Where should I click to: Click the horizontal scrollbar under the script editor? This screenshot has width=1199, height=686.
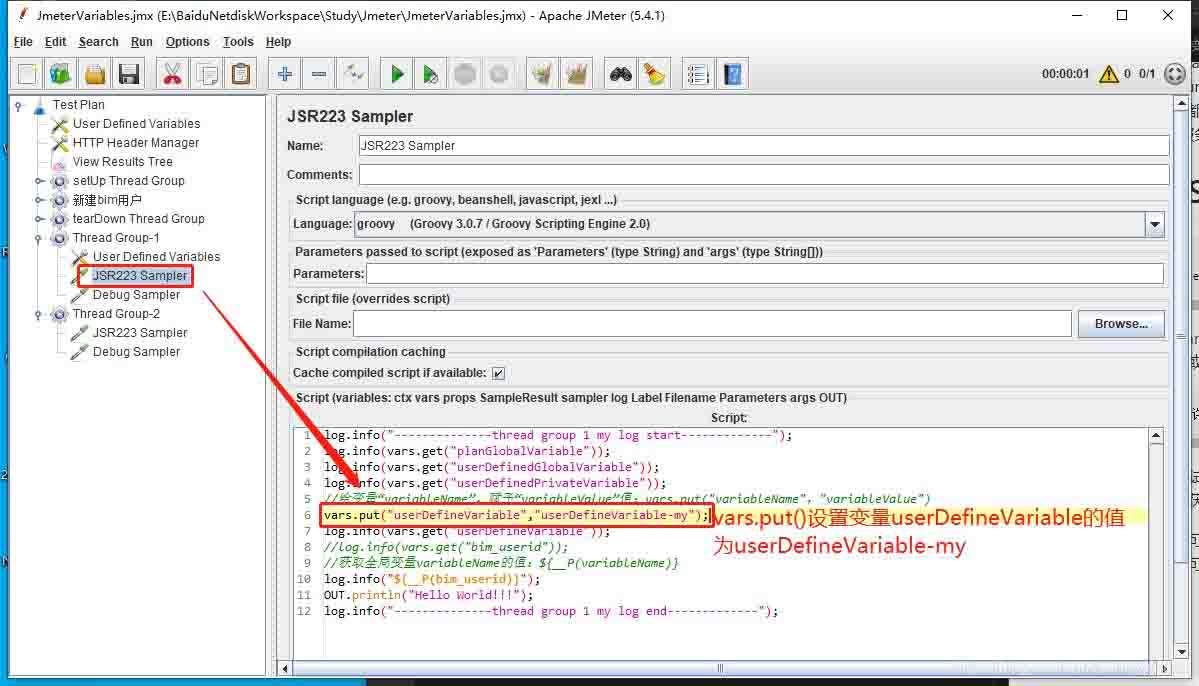[718, 668]
